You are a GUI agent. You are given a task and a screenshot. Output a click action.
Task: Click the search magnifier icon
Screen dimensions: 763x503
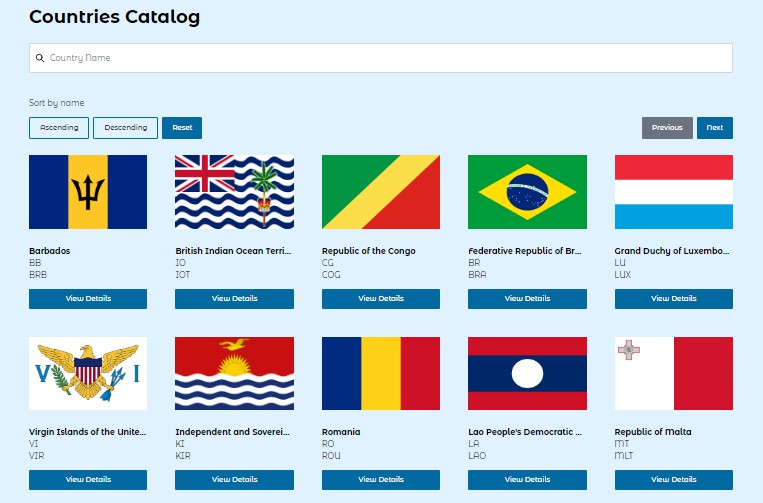coord(40,58)
